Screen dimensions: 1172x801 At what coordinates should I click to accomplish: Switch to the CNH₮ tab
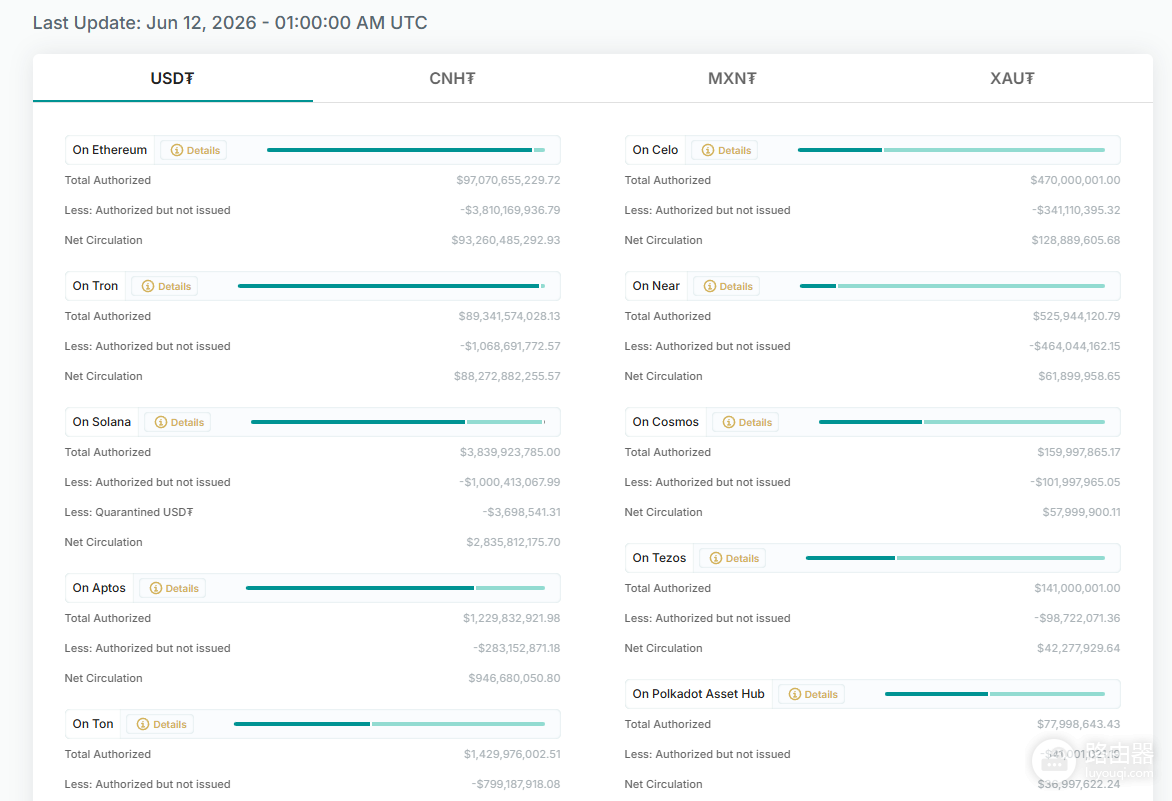point(452,78)
